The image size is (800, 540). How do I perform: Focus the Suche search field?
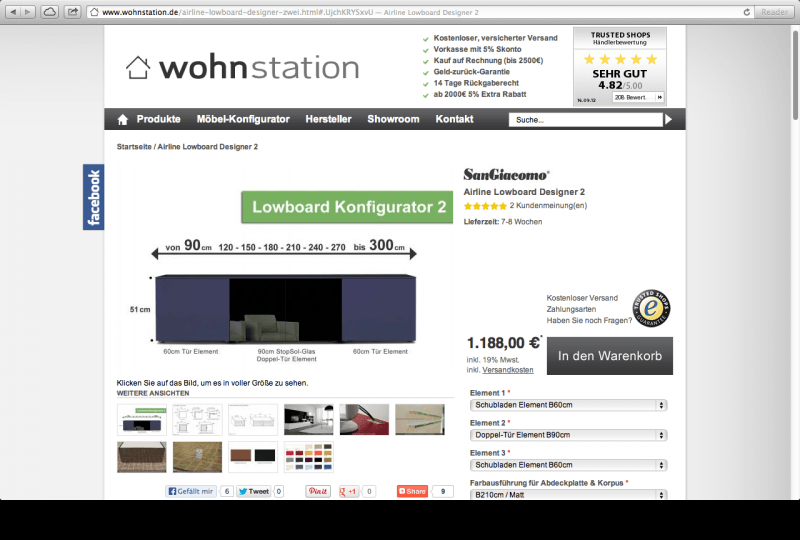click(x=585, y=120)
